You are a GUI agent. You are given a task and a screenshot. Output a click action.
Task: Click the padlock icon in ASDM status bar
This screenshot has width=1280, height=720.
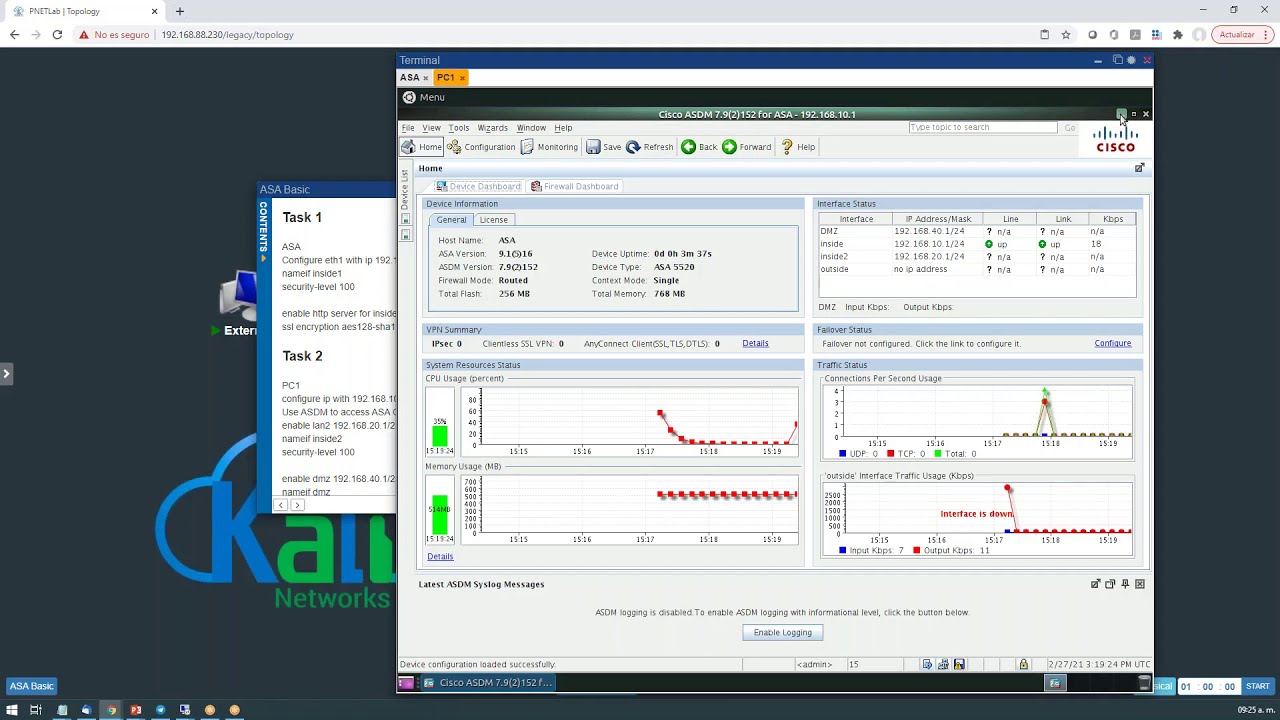[1023, 664]
